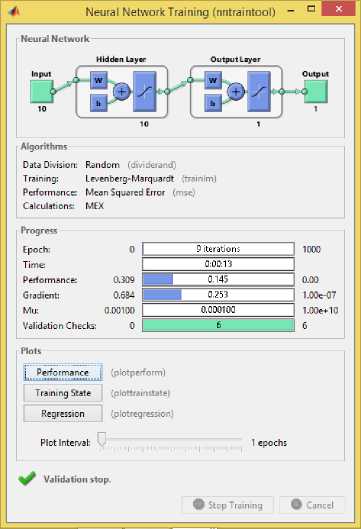Viewport: 361px width, 529px height.
Task: Click the epoch limit value '1000'
Action: coord(311,249)
